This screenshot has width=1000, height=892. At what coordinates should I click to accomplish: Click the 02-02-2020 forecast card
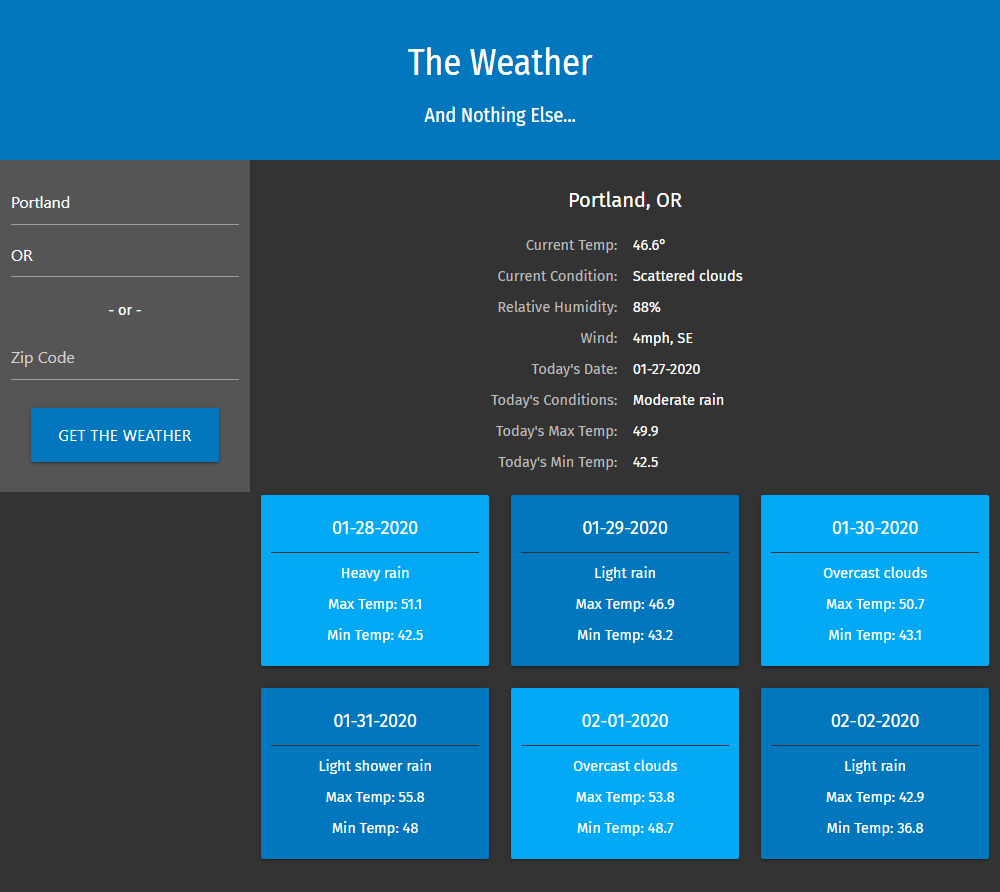click(x=875, y=773)
